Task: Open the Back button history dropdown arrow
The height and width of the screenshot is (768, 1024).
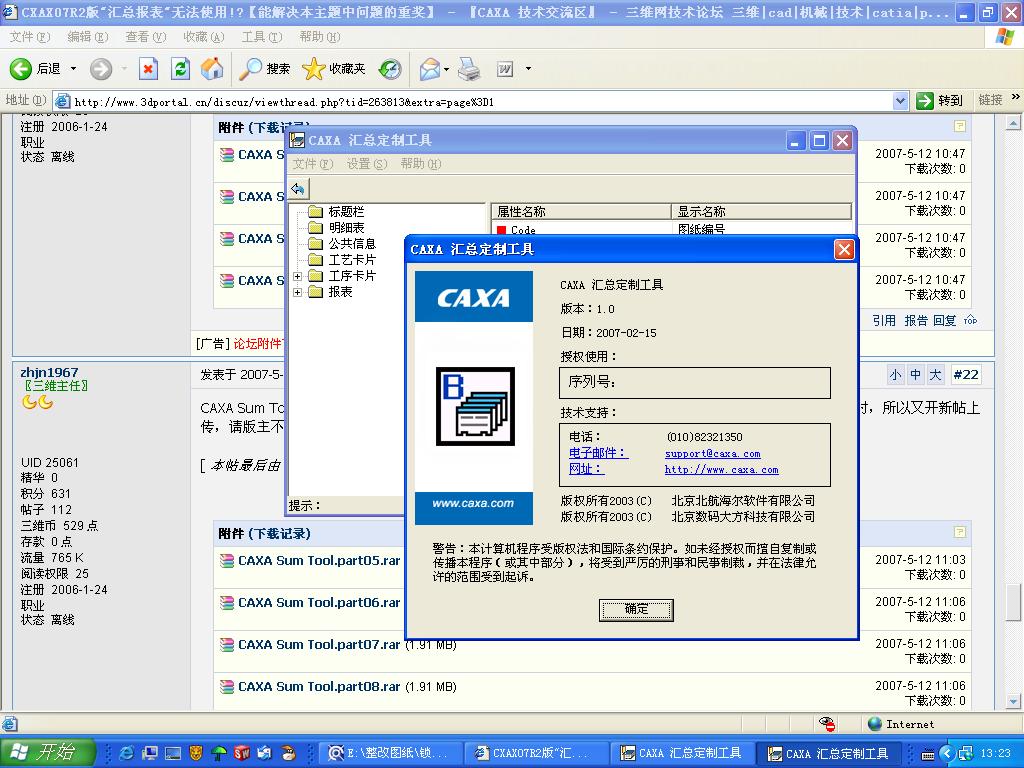Action: pos(74,69)
